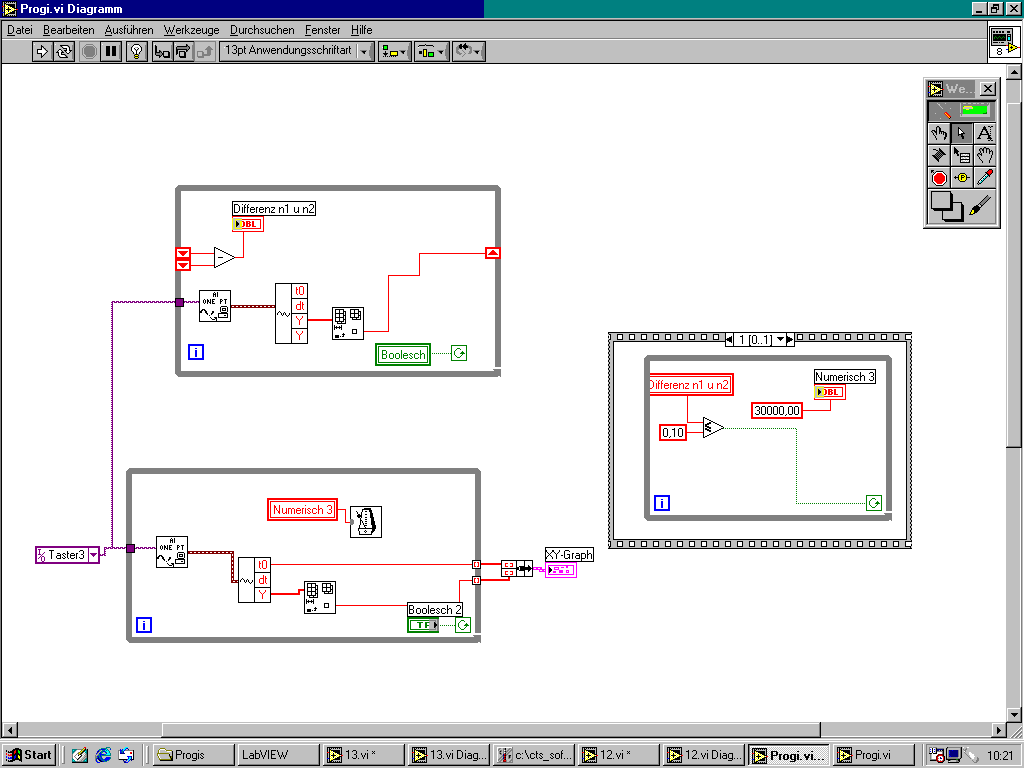Toggle Highlight Execution light bulb
This screenshot has width=1024, height=768.
click(136, 51)
